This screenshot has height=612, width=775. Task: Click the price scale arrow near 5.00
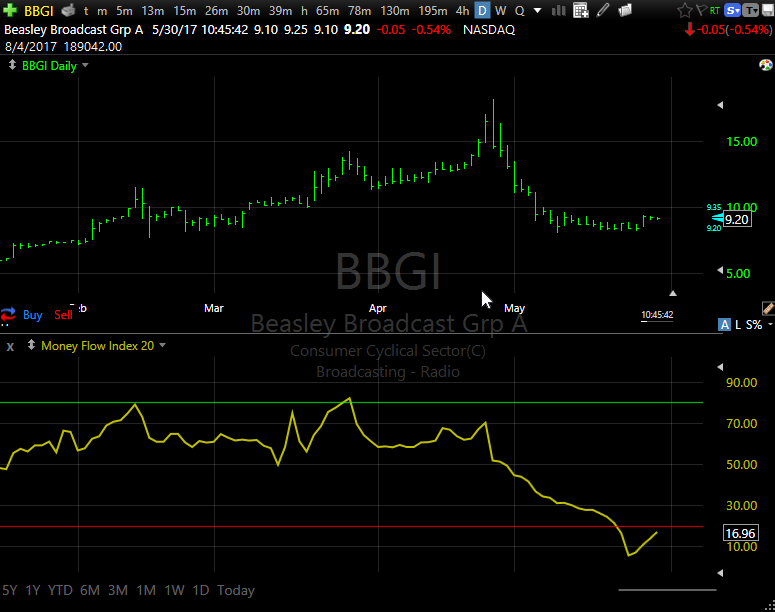[720, 270]
